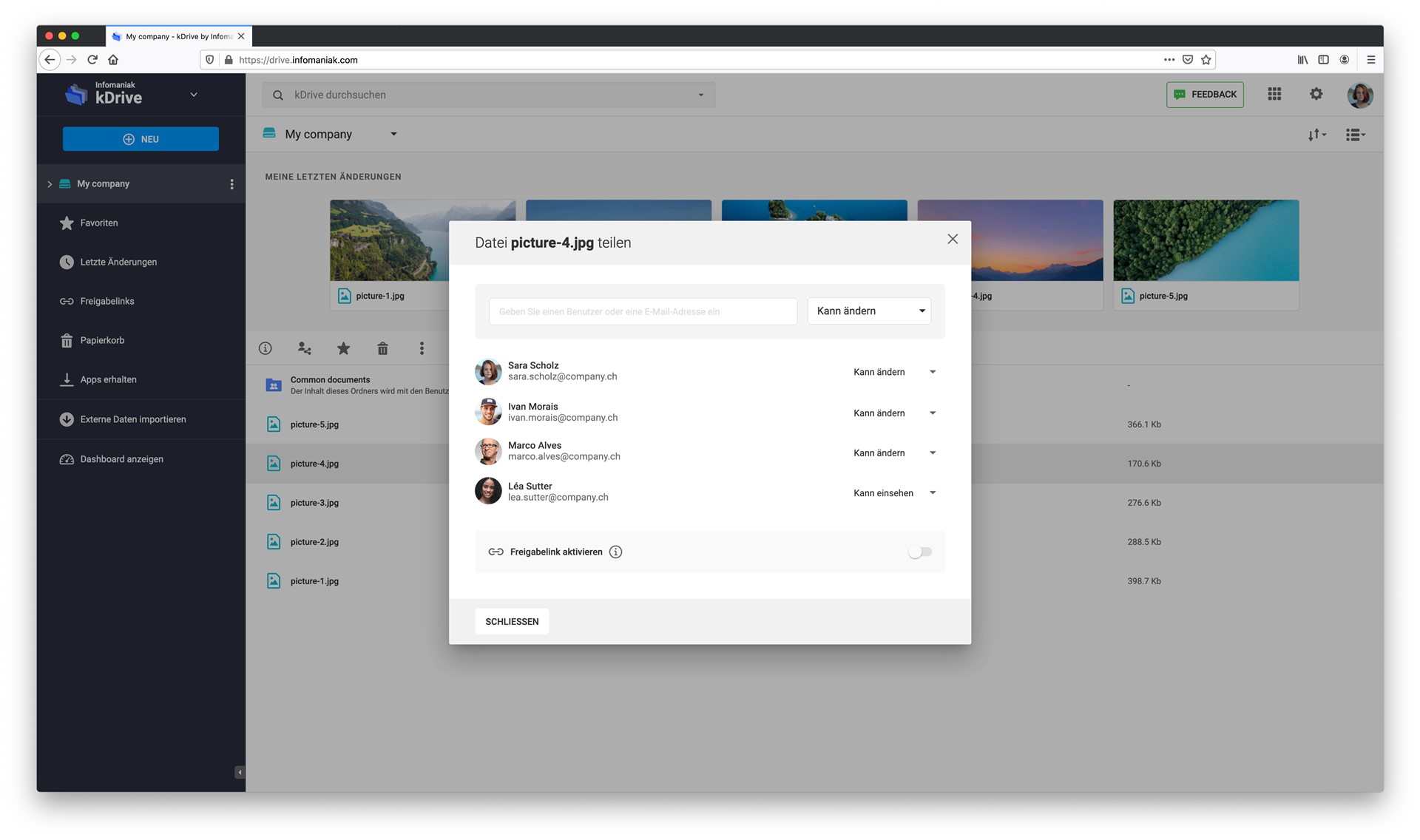Viewport: 1420px width, 840px height.
Task: Click the user profile avatar at top right
Action: [x=1360, y=95]
